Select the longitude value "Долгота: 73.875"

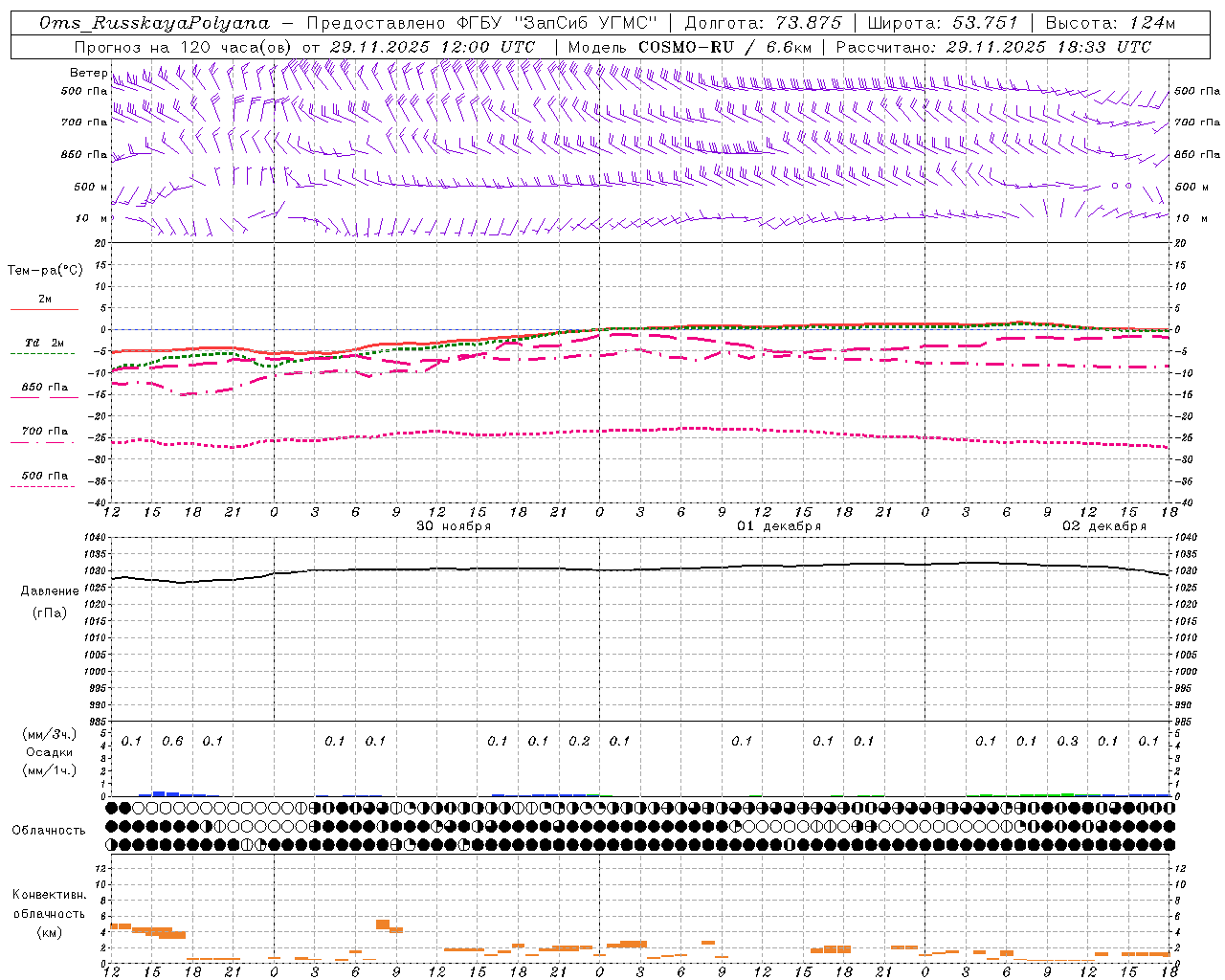tap(763, 23)
